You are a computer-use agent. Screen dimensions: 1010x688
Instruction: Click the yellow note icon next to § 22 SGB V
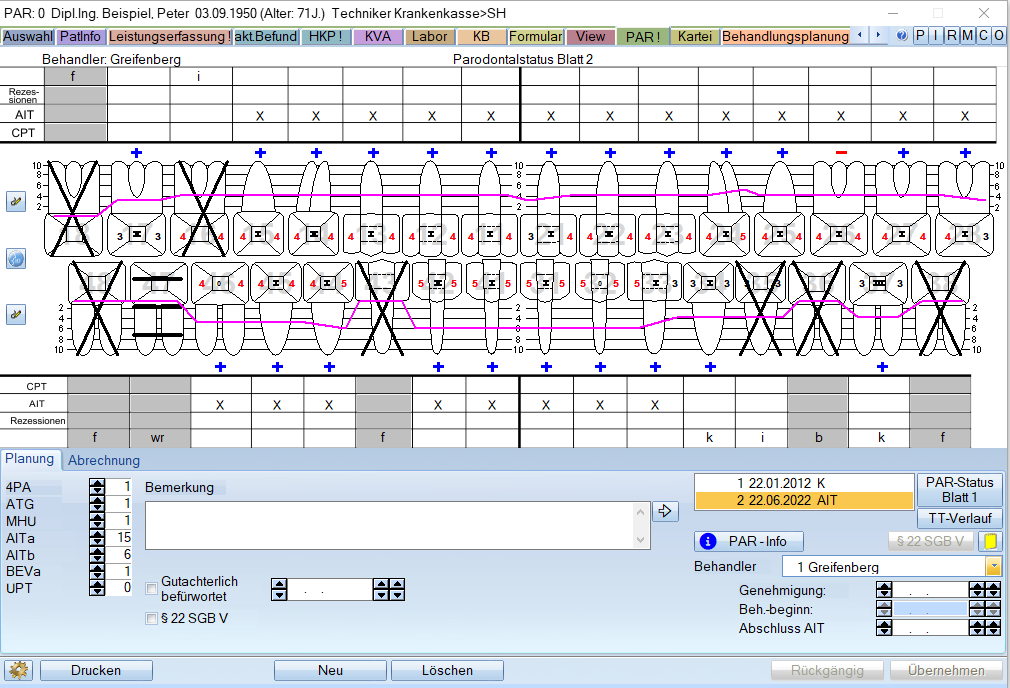point(990,541)
